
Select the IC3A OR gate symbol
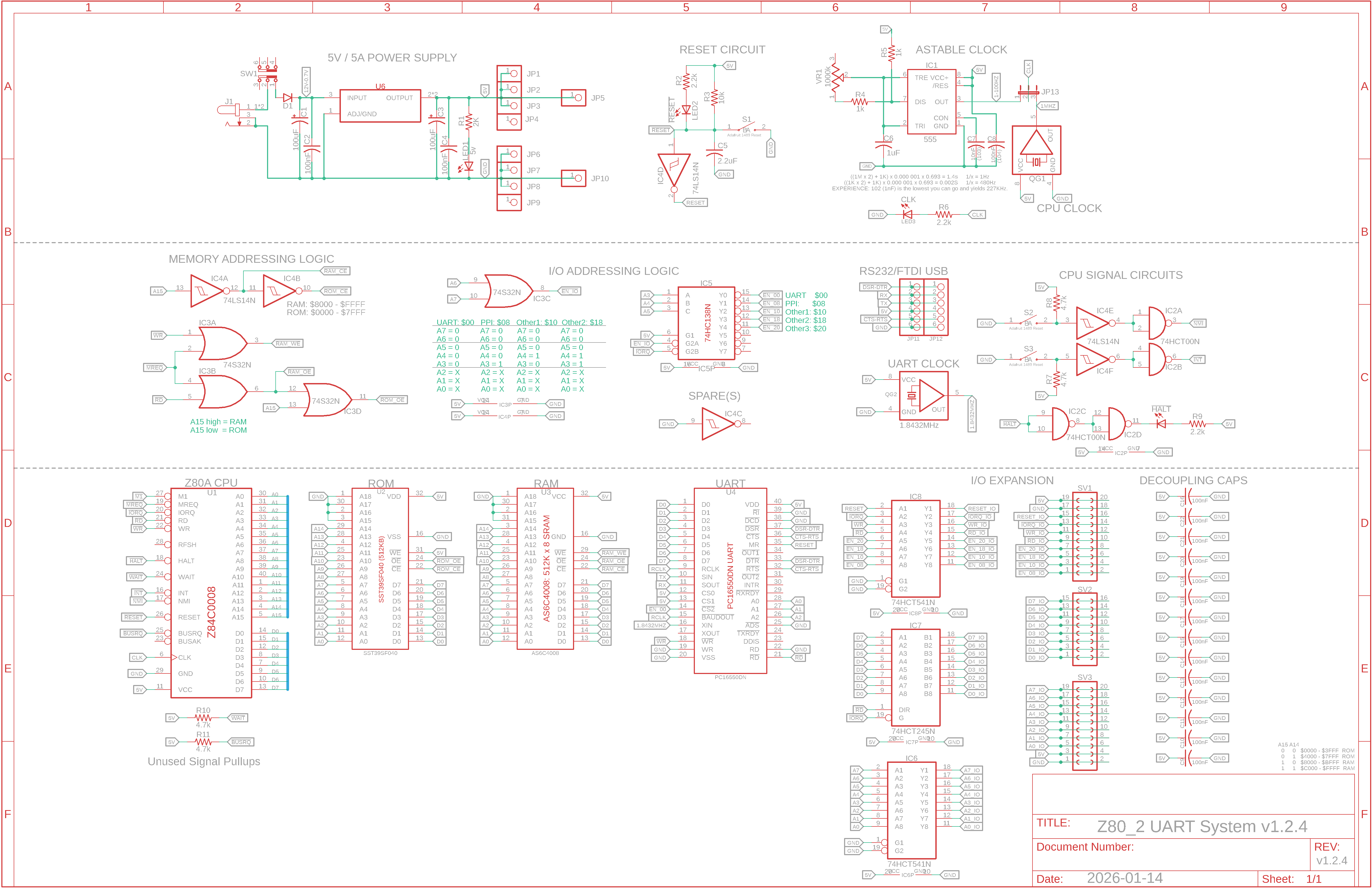click(x=224, y=343)
